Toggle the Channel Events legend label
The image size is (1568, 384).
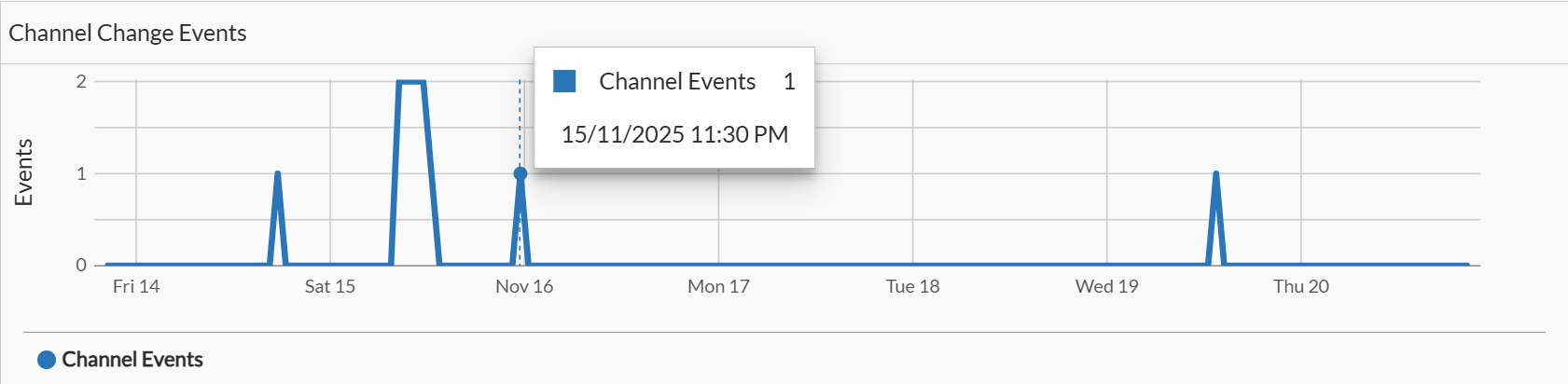click(x=132, y=360)
